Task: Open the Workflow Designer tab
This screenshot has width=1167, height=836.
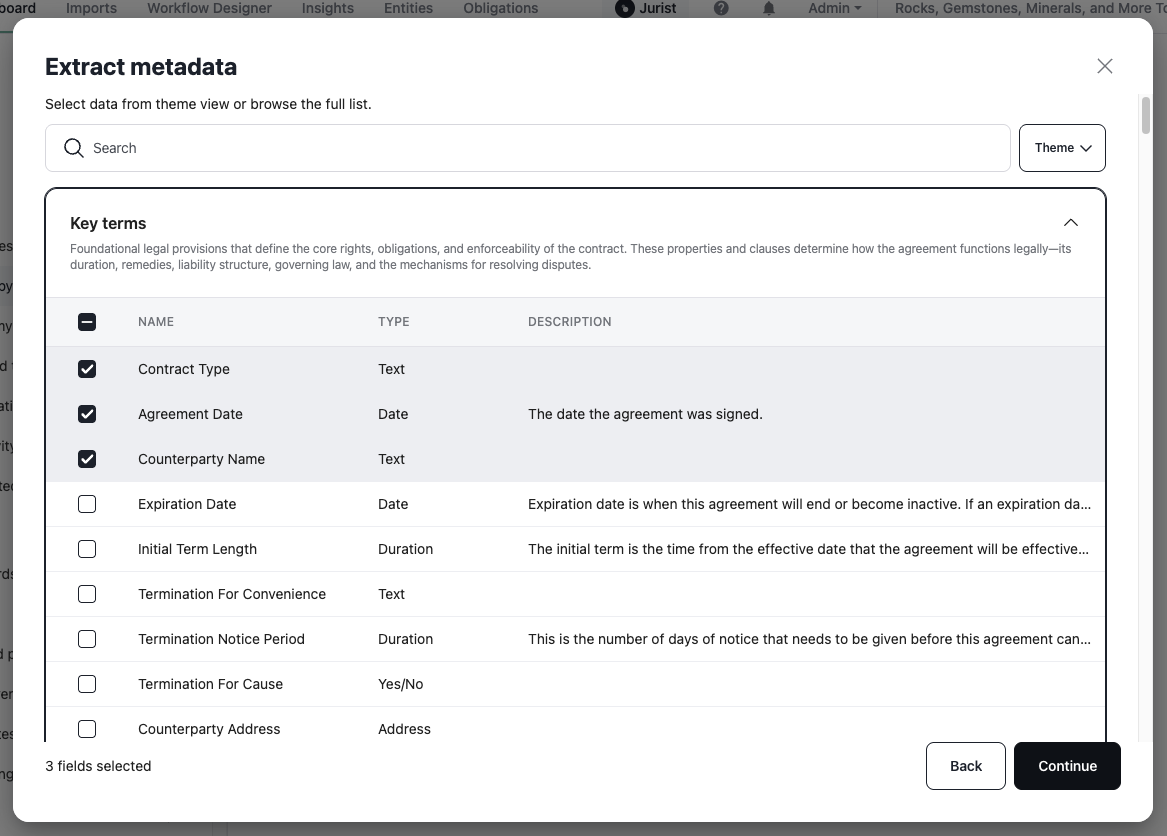Action: click(209, 8)
